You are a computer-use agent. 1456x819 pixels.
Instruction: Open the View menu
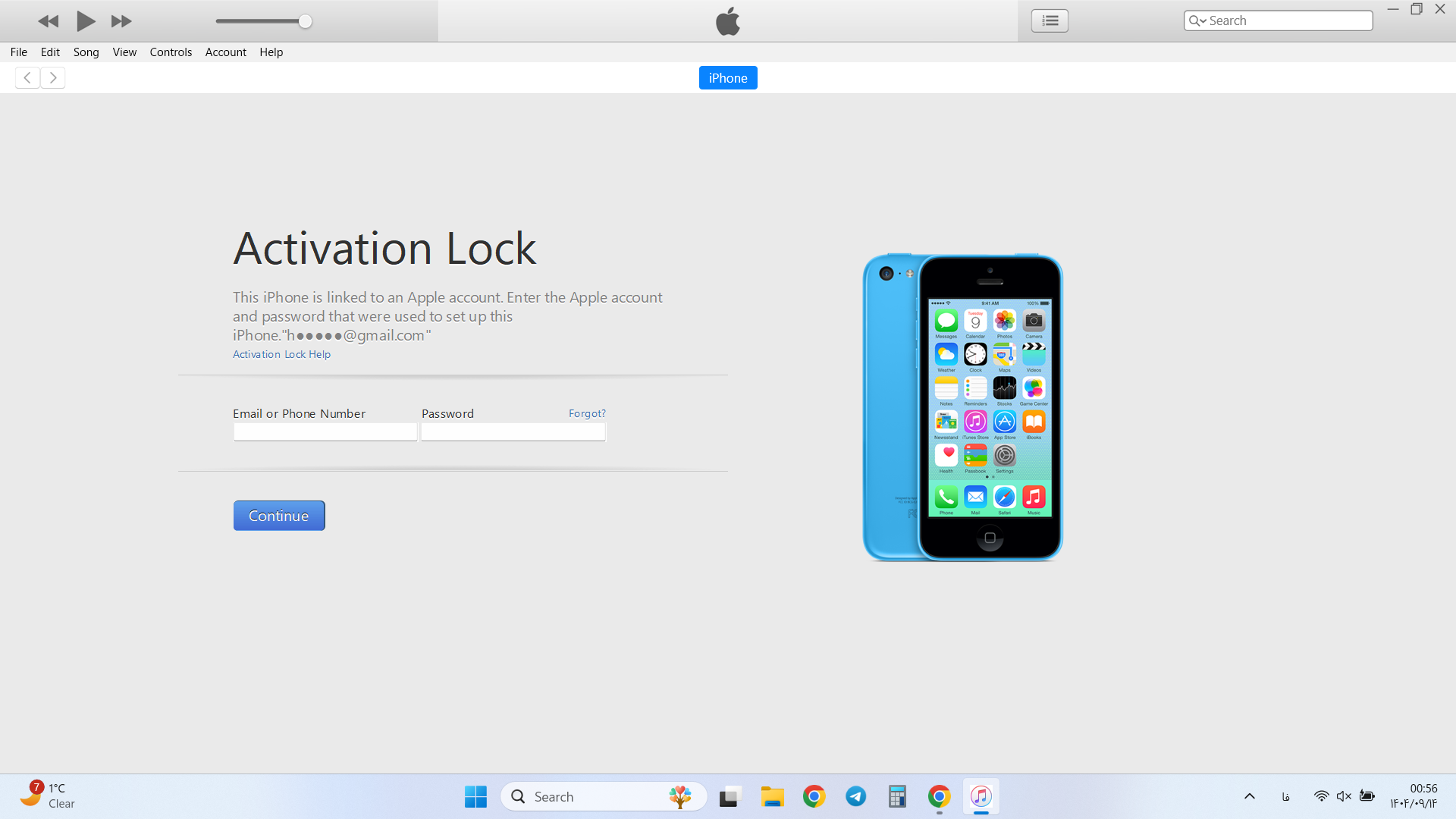click(124, 52)
